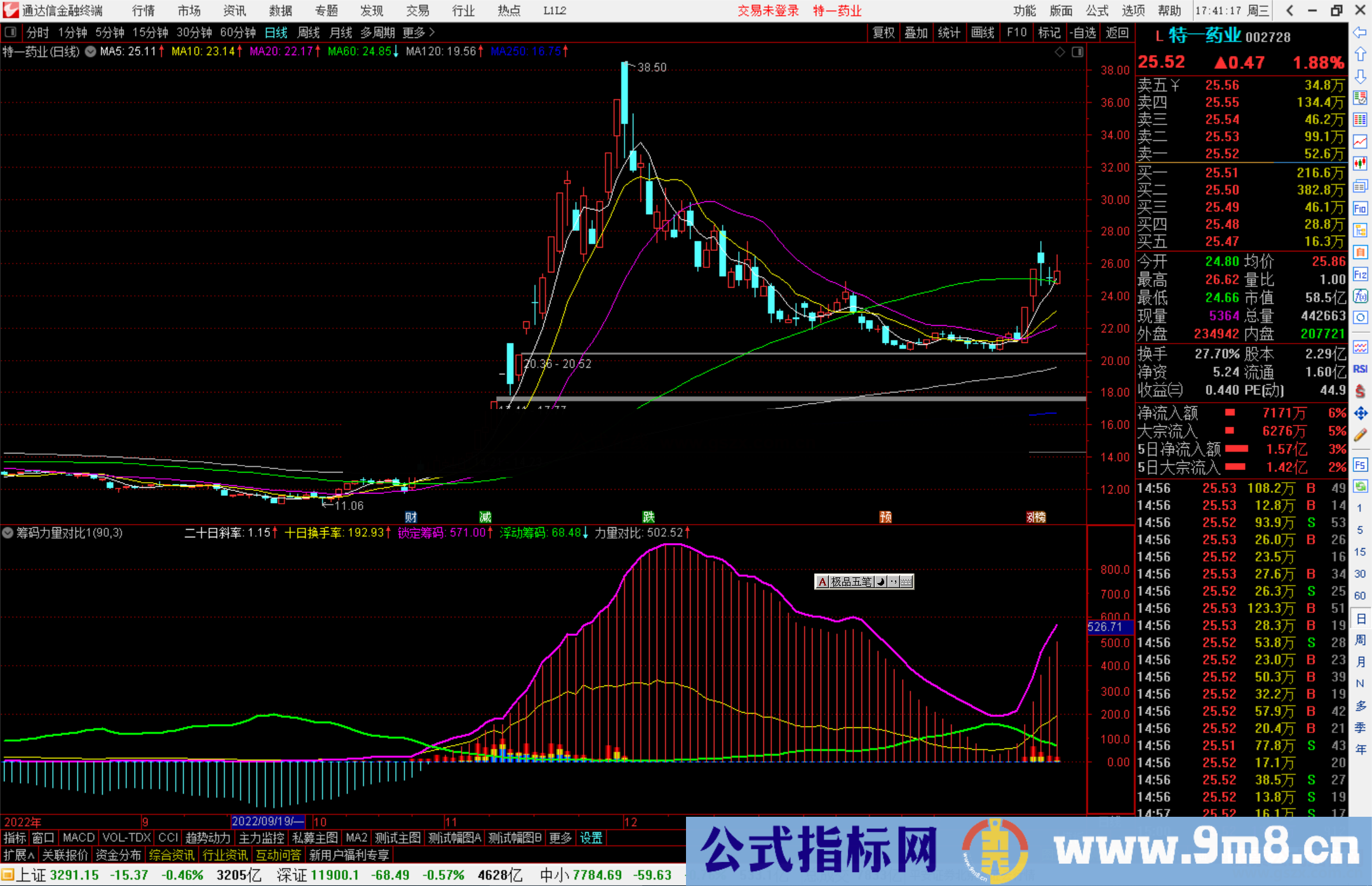1372x886 pixels.
Task: Click the 极品五笔 input method bar
Action: click(864, 581)
